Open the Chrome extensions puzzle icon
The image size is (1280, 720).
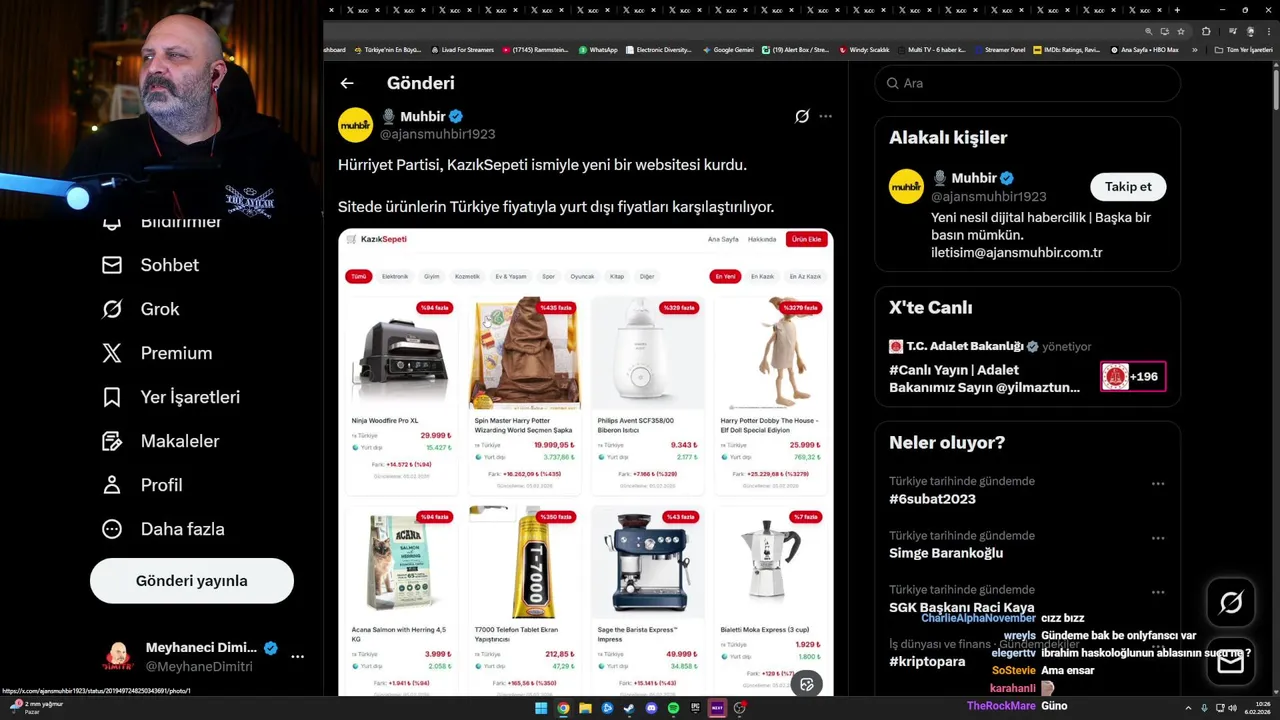pyautogui.click(x=1206, y=31)
